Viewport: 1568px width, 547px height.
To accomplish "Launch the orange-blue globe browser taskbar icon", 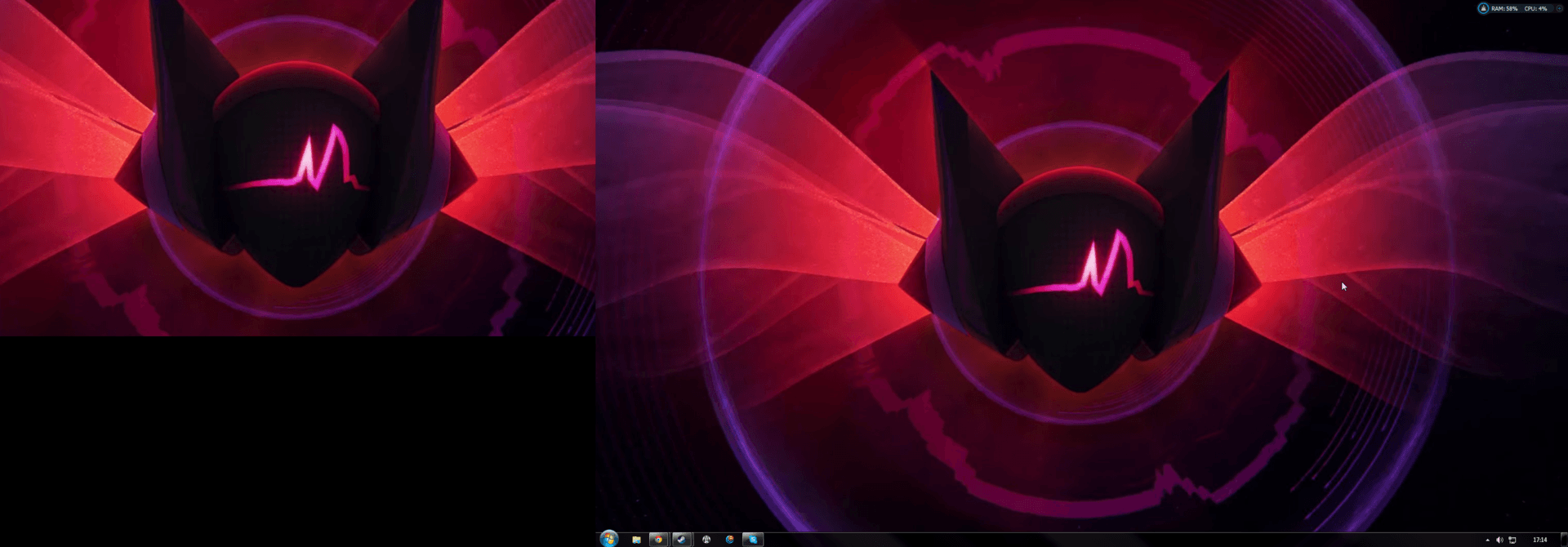I will 729,540.
